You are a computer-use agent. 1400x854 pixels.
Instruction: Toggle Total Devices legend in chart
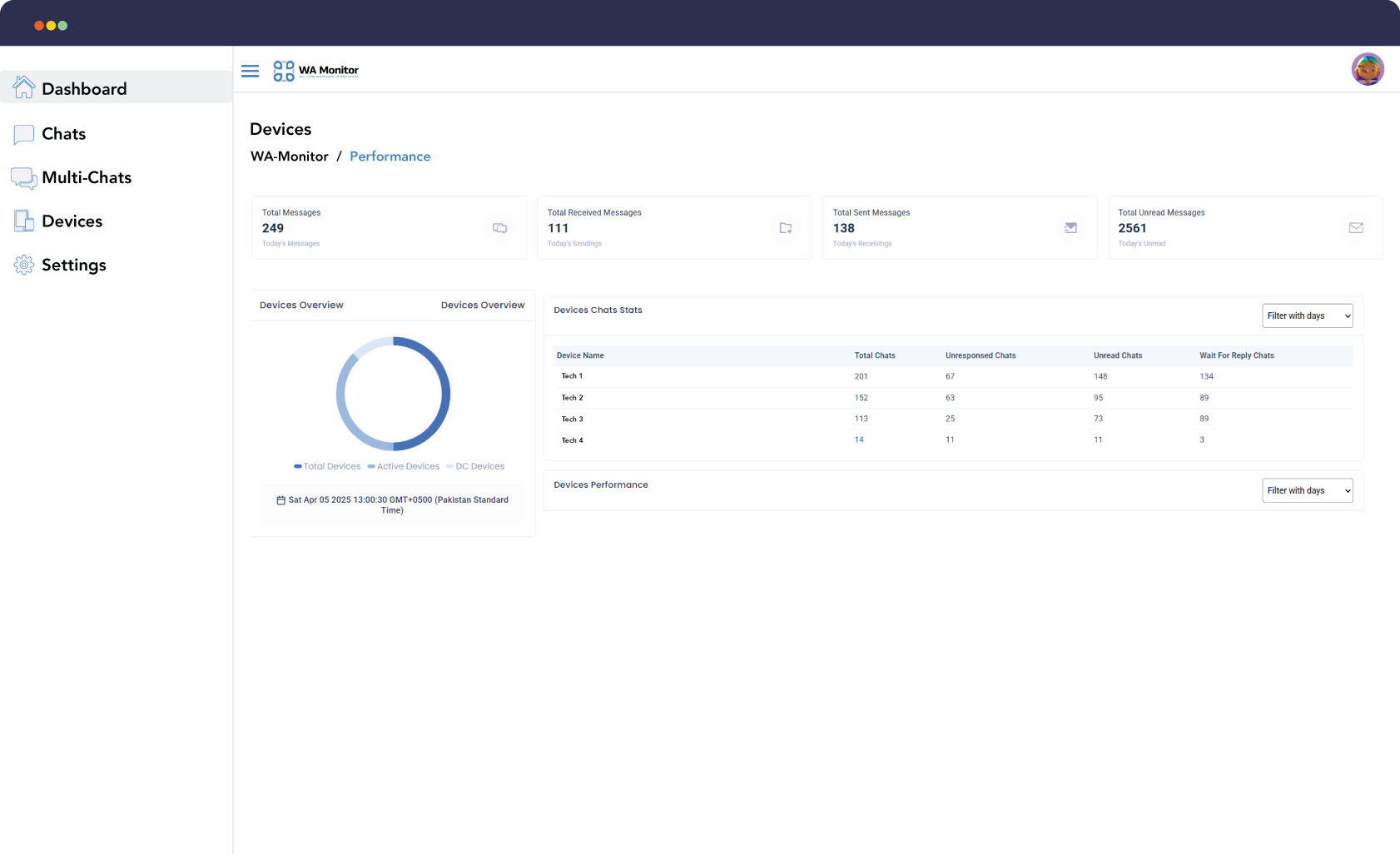327,467
